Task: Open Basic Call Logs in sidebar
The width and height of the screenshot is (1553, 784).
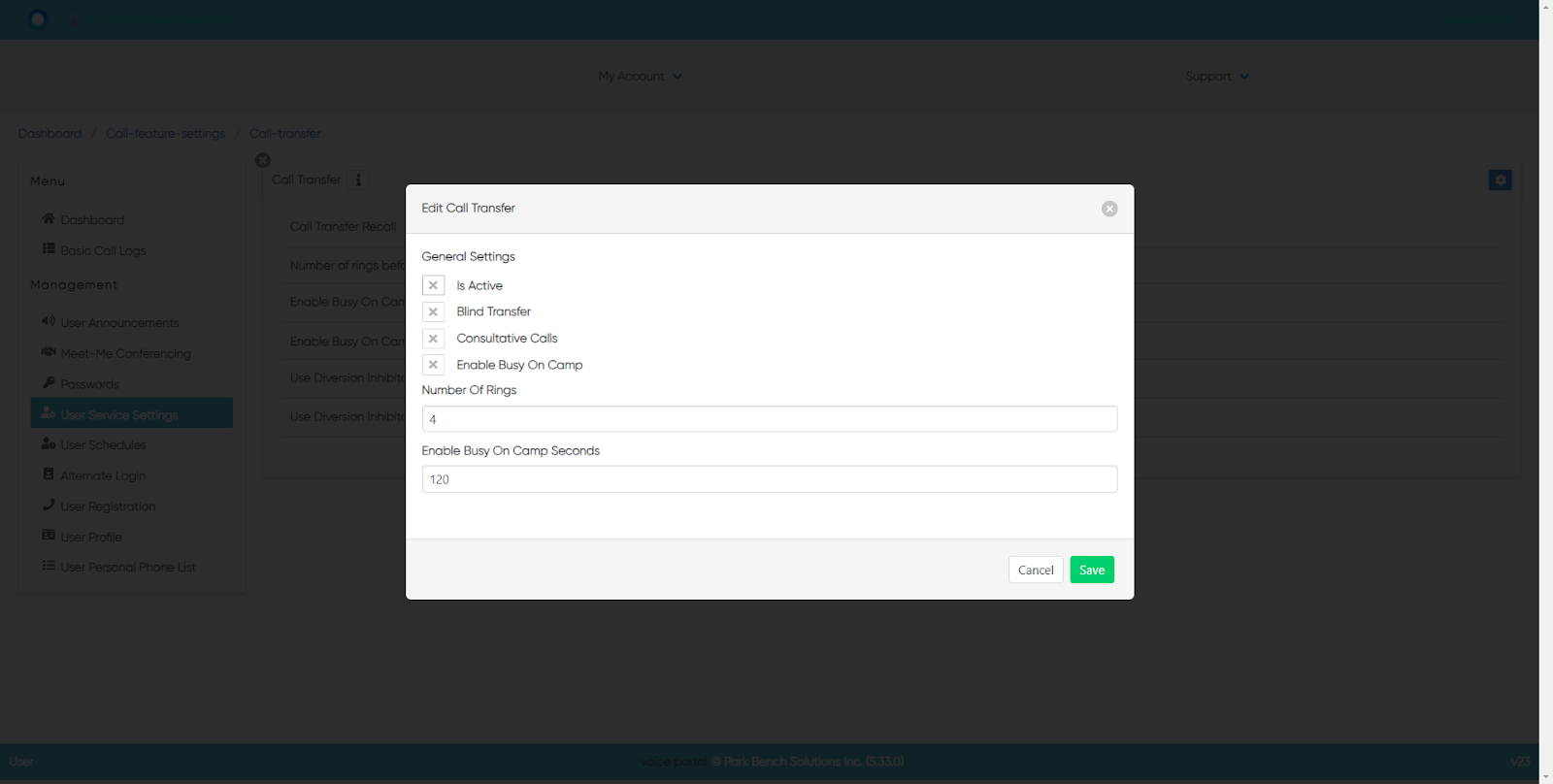Action: (103, 250)
